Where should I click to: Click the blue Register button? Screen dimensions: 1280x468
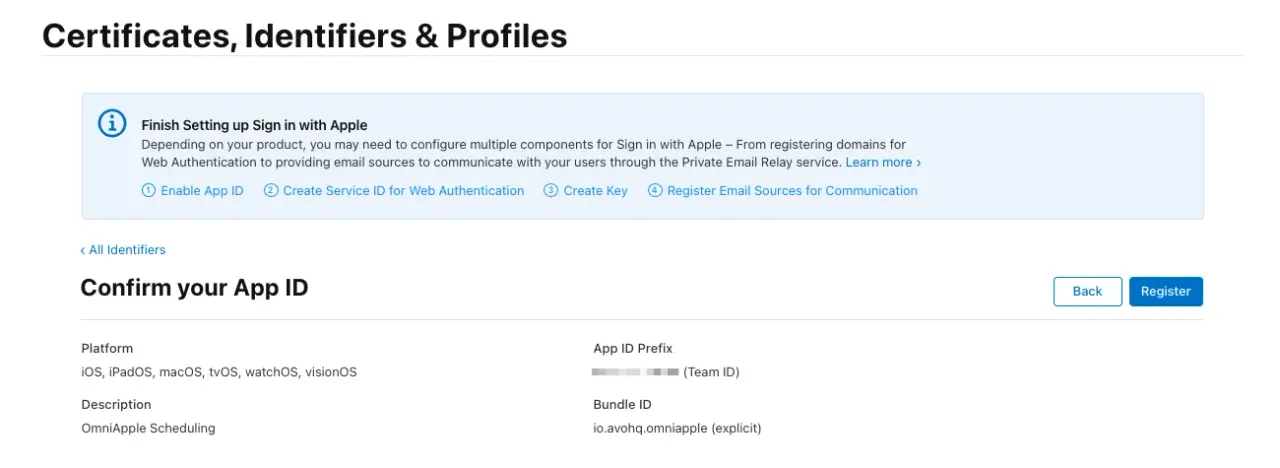click(x=1165, y=291)
